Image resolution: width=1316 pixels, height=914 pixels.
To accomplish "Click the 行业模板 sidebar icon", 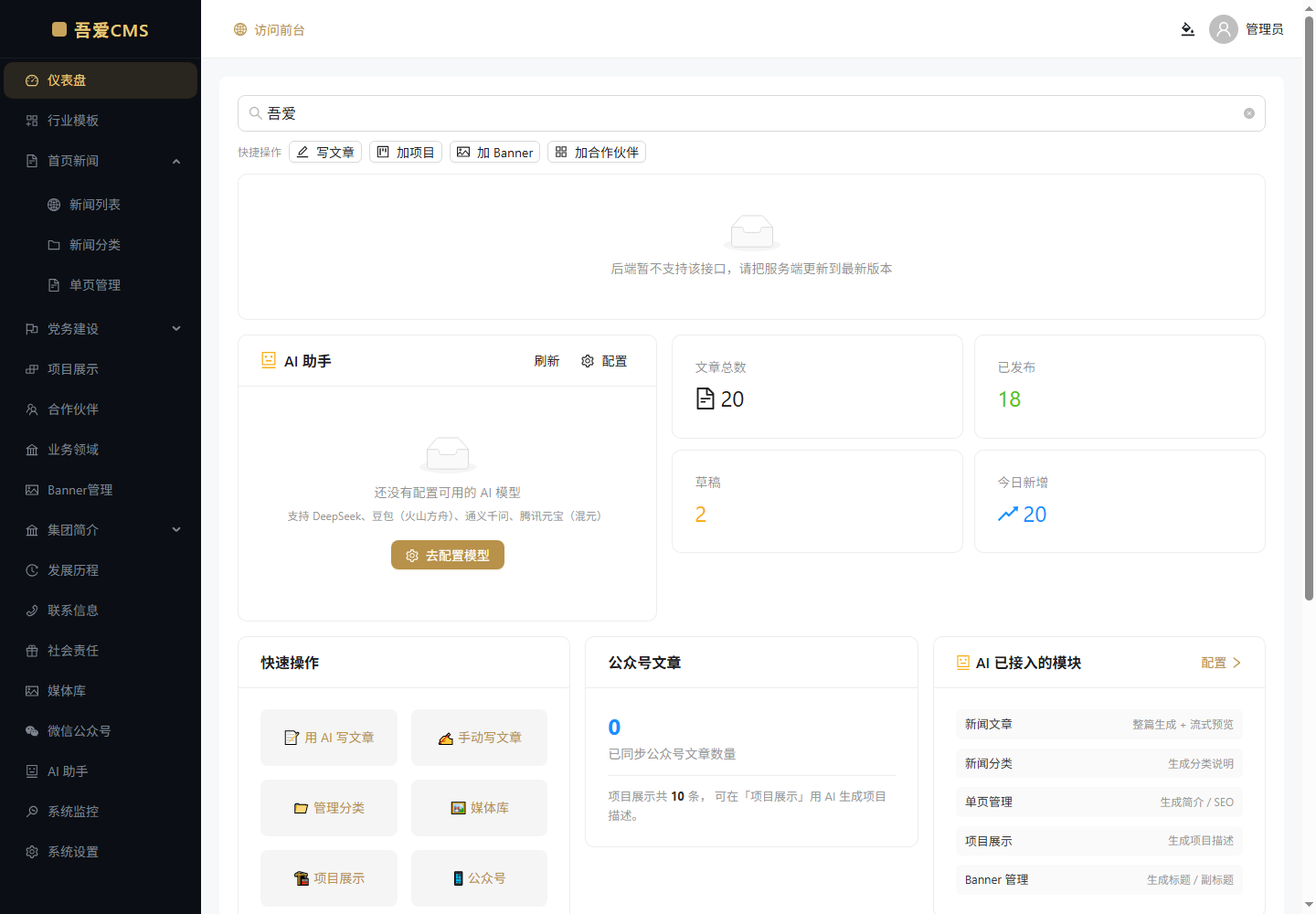I will tap(32, 121).
